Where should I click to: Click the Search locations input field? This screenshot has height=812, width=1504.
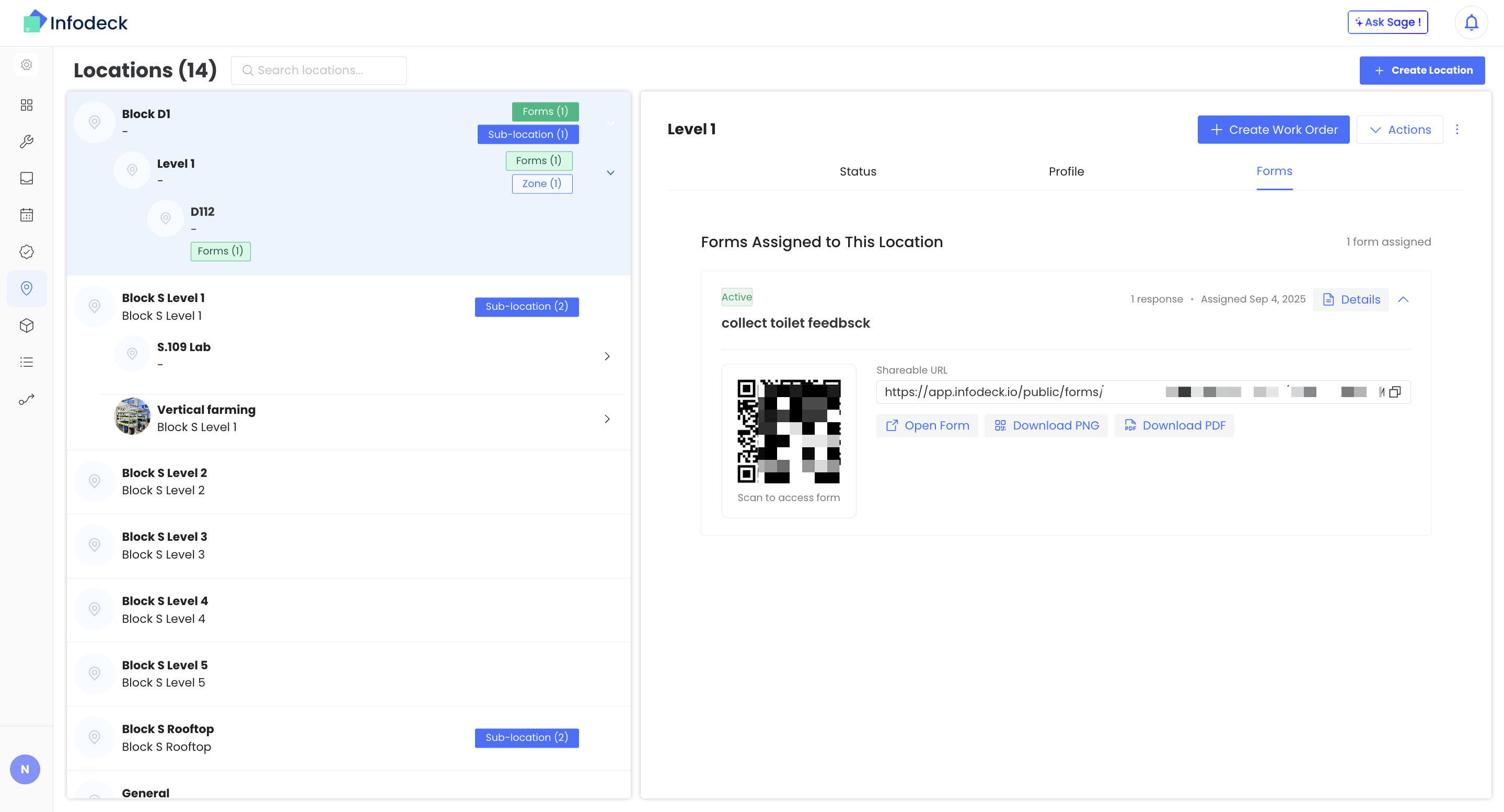[x=319, y=71]
